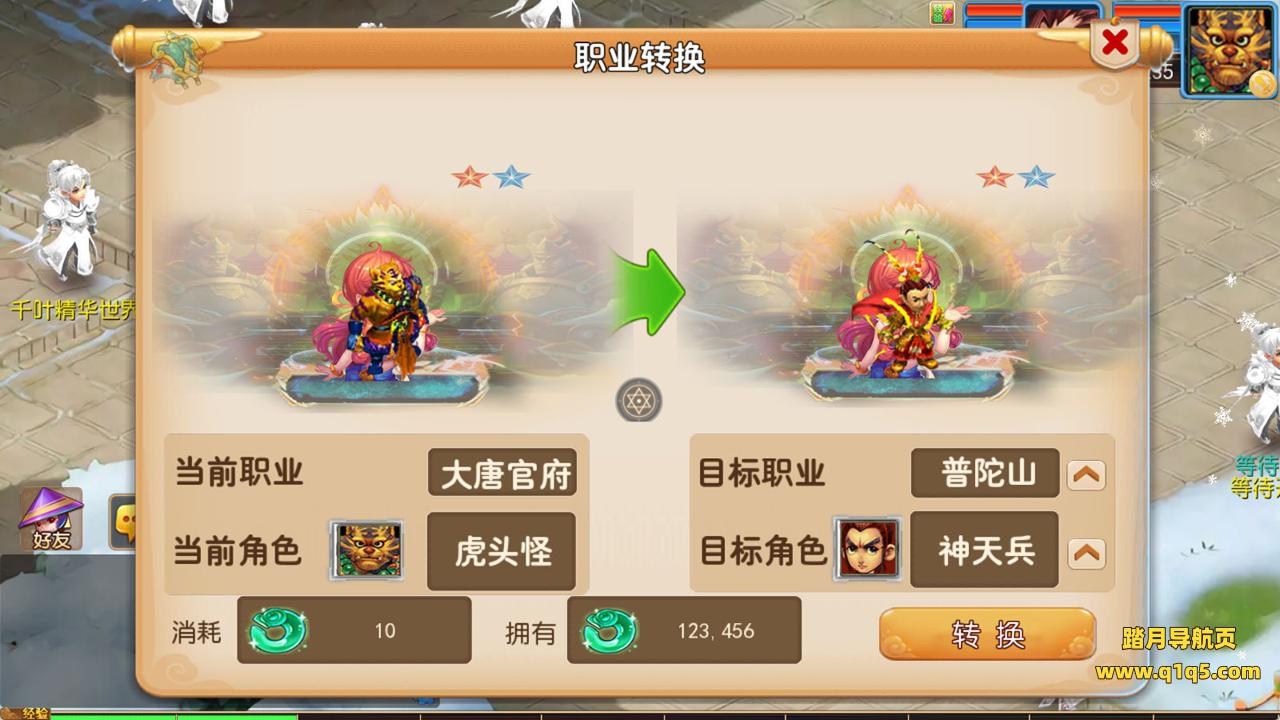The height and width of the screenshot is (720, 1280).
Task: Open the 神天兵 target character field
Action: click(x=985, y=550)
